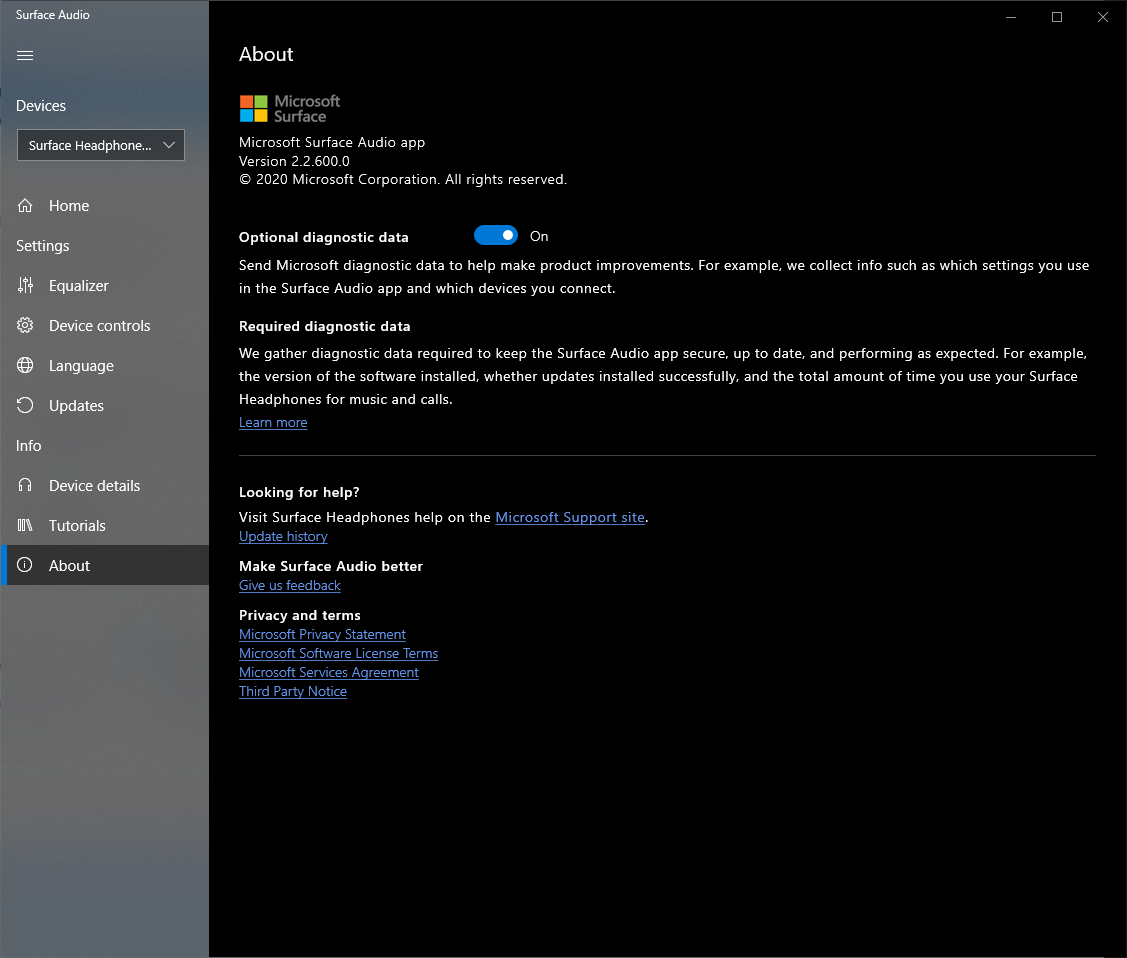Click the About info circle icon

[x=25, y=566]
